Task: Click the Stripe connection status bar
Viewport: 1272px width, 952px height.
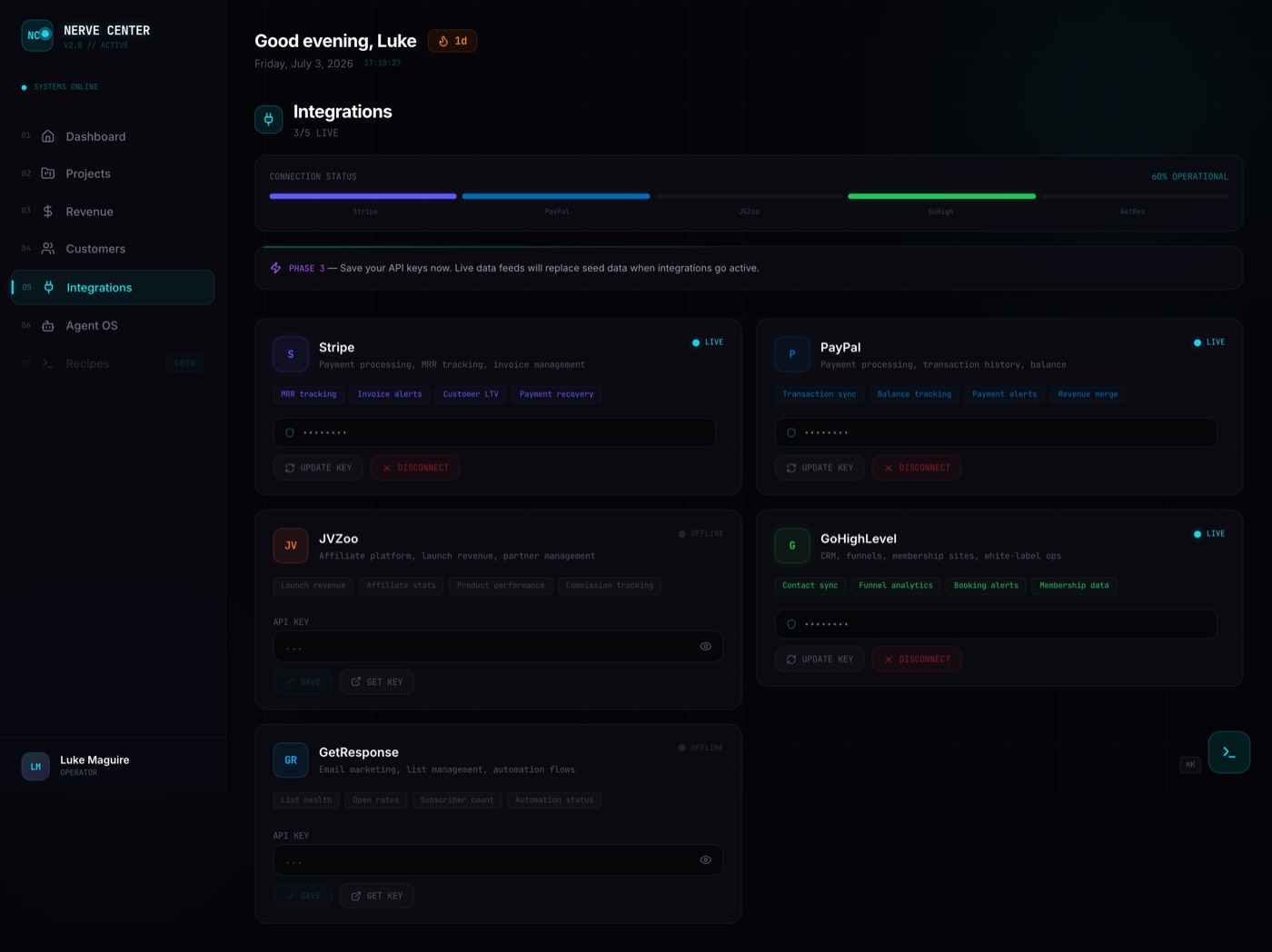Action: 363,196
